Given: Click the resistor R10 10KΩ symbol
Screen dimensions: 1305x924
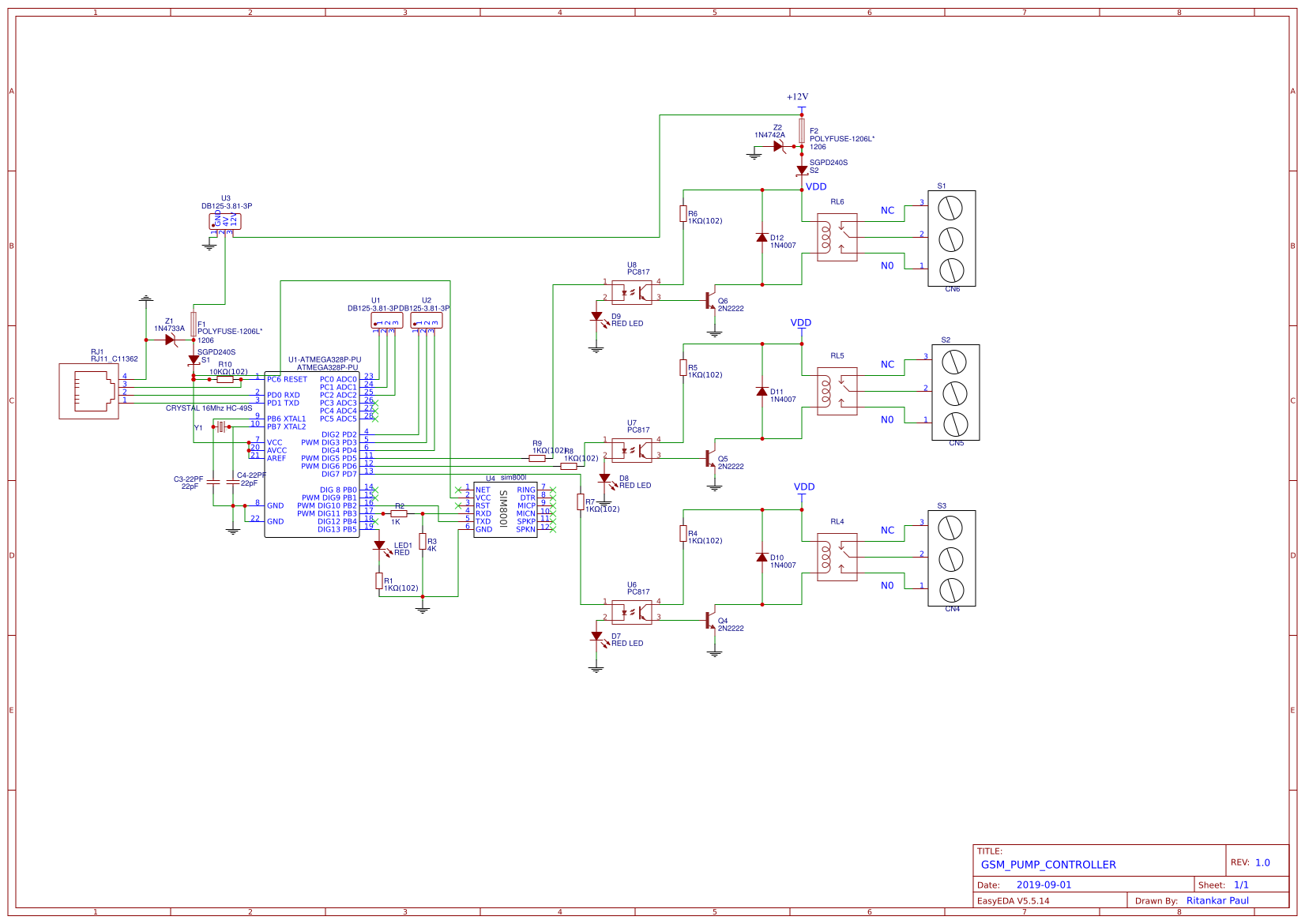Looking at the screenshot, I should click(224, 379).
